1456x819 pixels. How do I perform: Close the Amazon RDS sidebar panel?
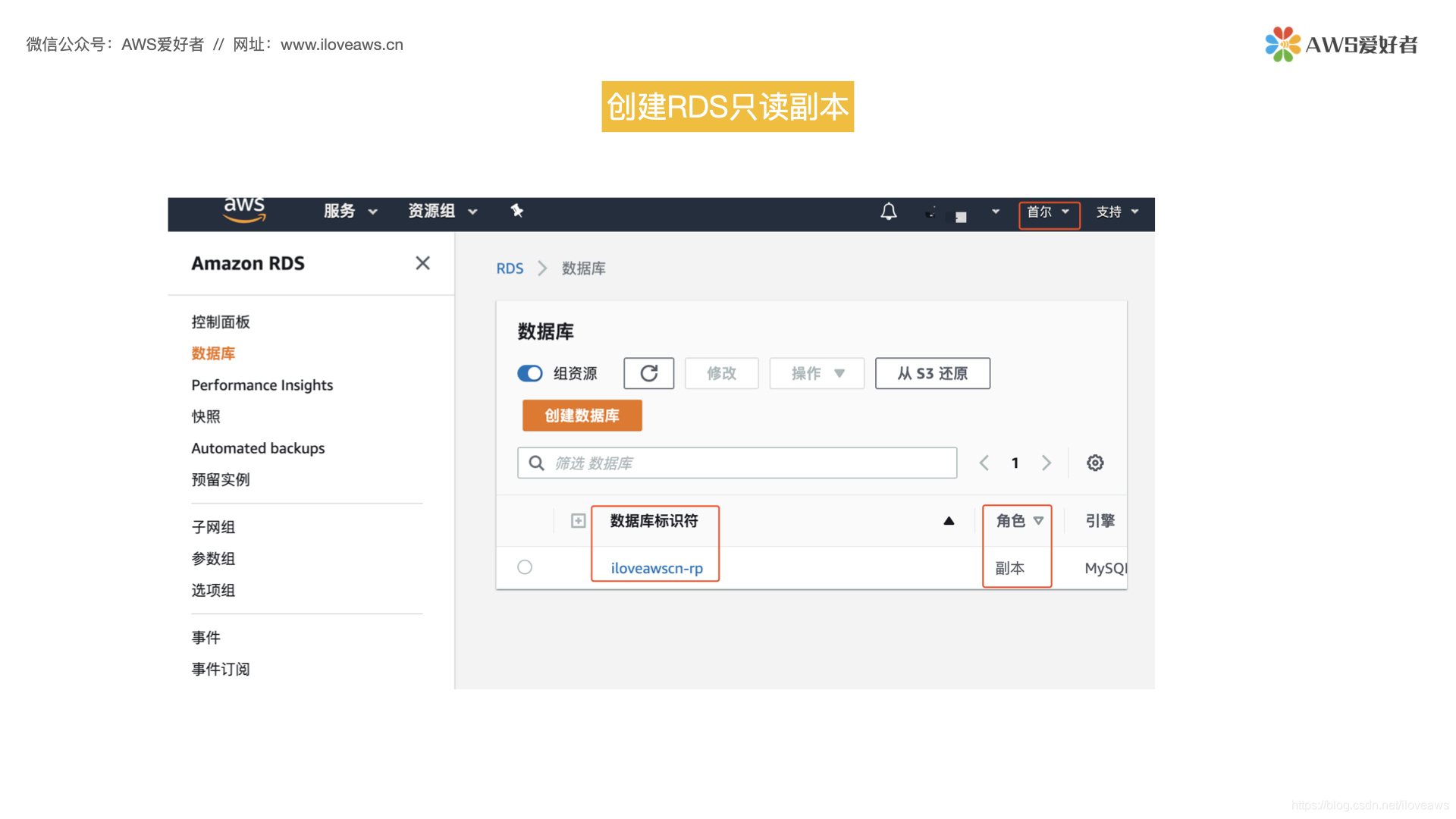click(422, 263)
